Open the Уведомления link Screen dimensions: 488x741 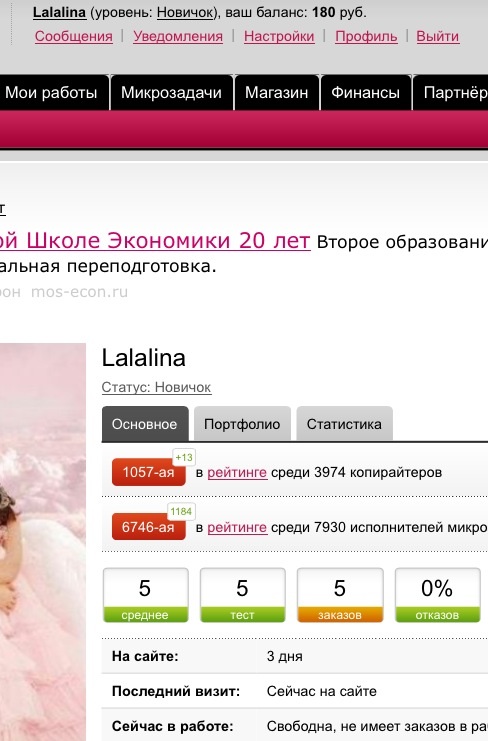[x=178, y=36]
